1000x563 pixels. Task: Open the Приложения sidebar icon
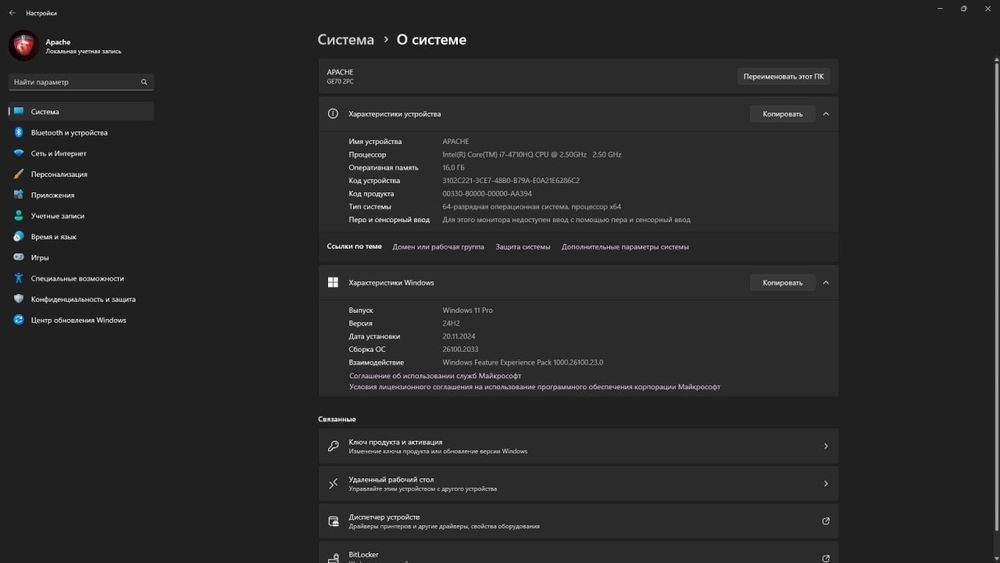pos(19,195)
